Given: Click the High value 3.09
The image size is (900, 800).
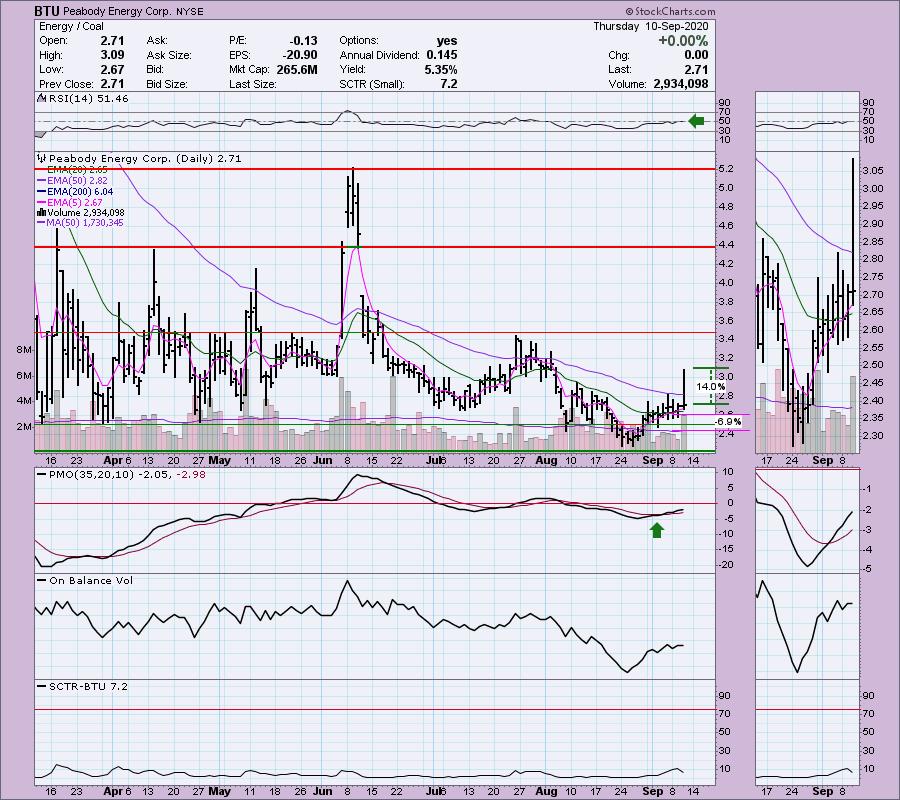Looking at the screenshot, I should tap(112, 55).
